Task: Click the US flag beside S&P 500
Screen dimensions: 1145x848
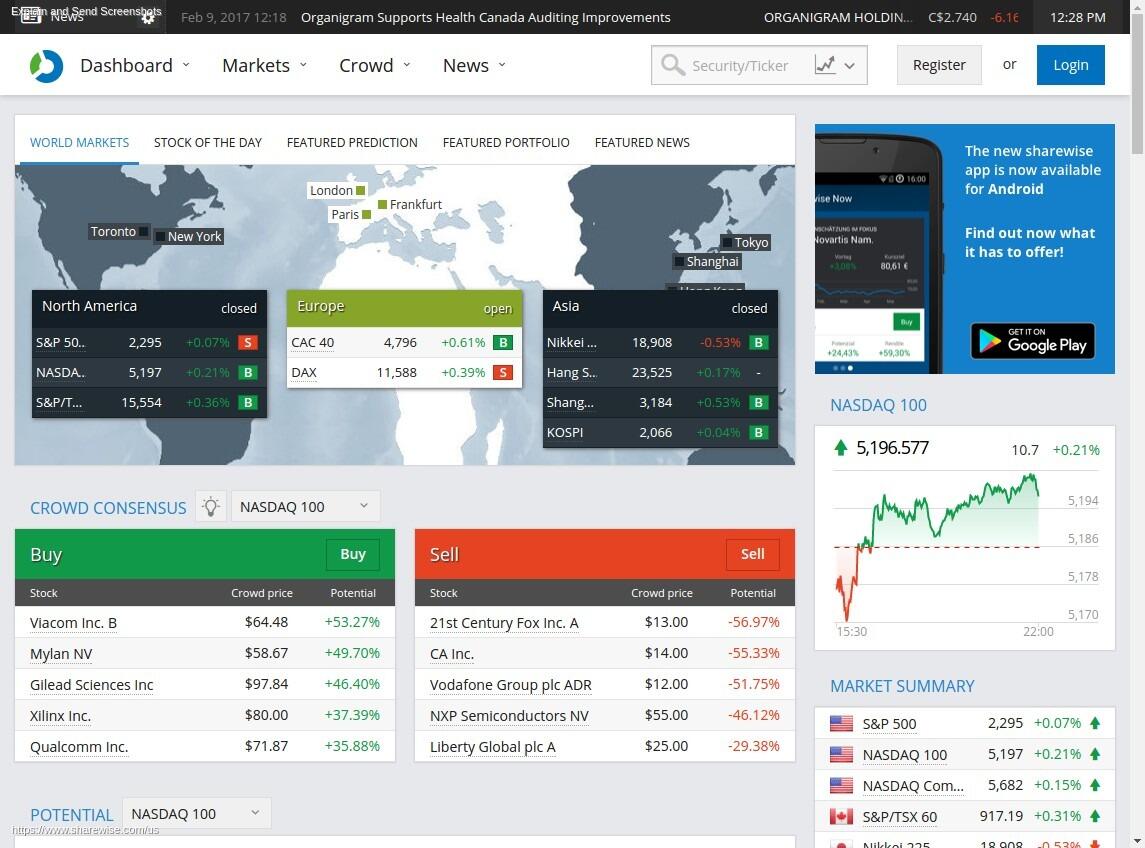Action: pyautogui.click(x=841, y=723)
